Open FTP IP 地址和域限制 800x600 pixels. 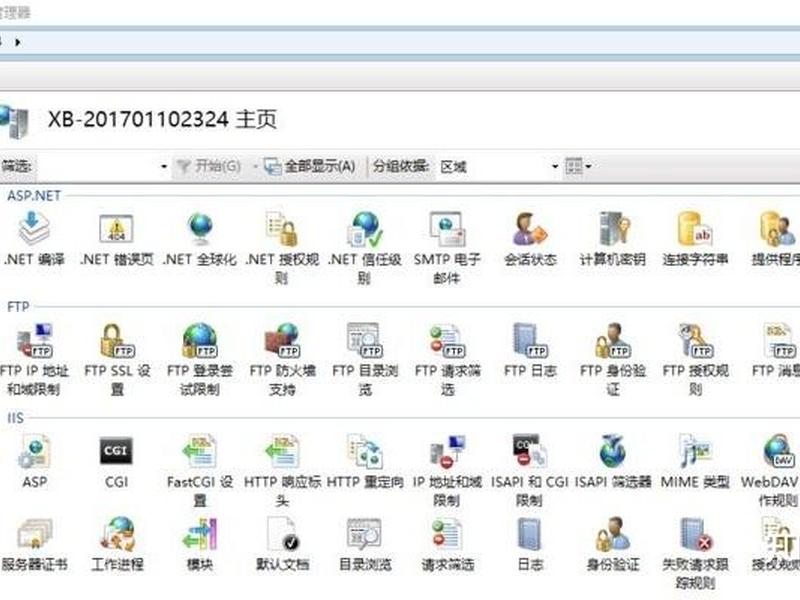34,360
